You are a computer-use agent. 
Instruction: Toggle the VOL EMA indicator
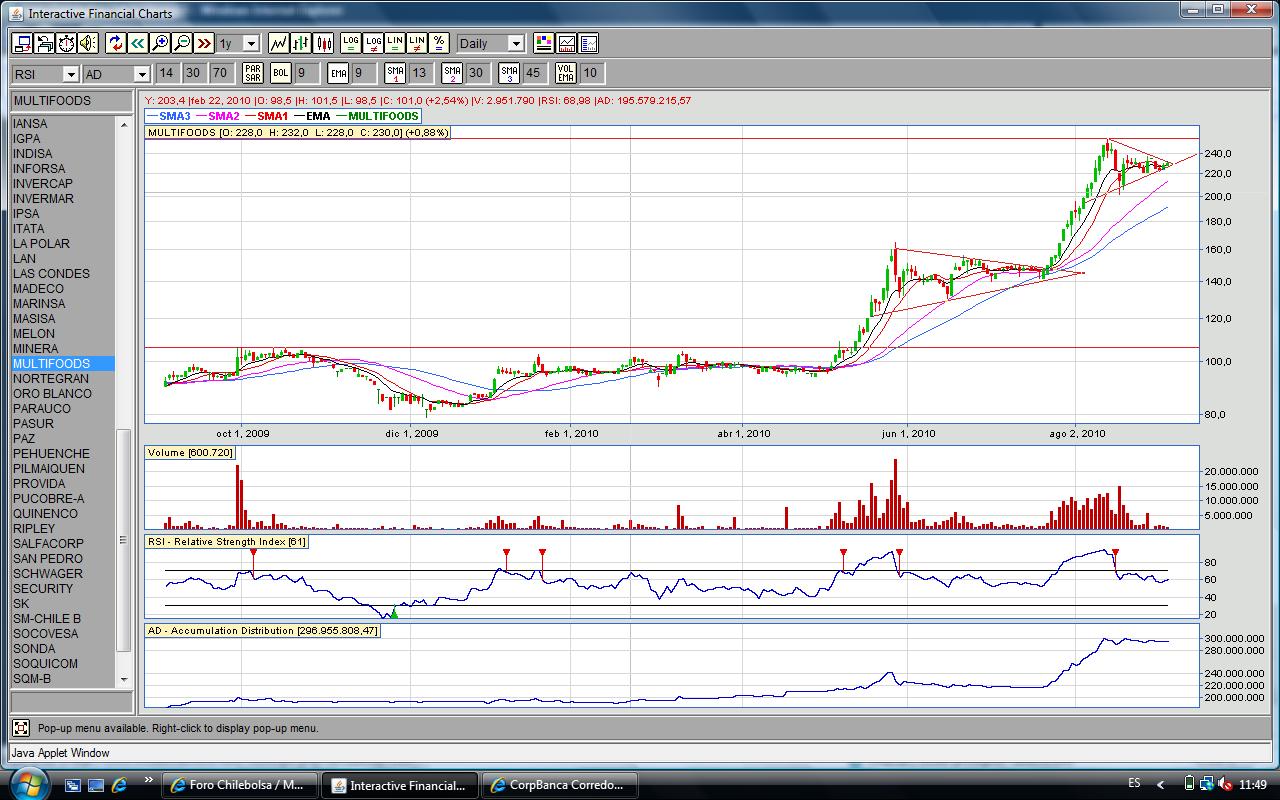point(566,73)
